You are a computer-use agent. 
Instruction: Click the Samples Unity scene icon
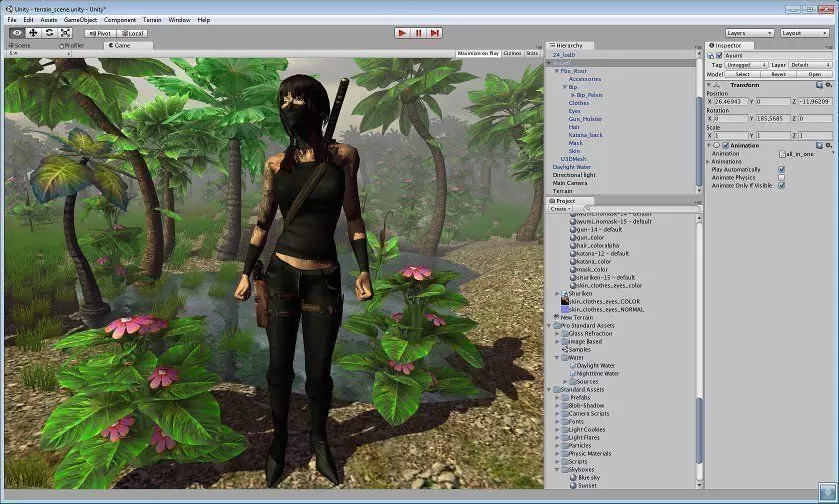click(x=565, y=349)
